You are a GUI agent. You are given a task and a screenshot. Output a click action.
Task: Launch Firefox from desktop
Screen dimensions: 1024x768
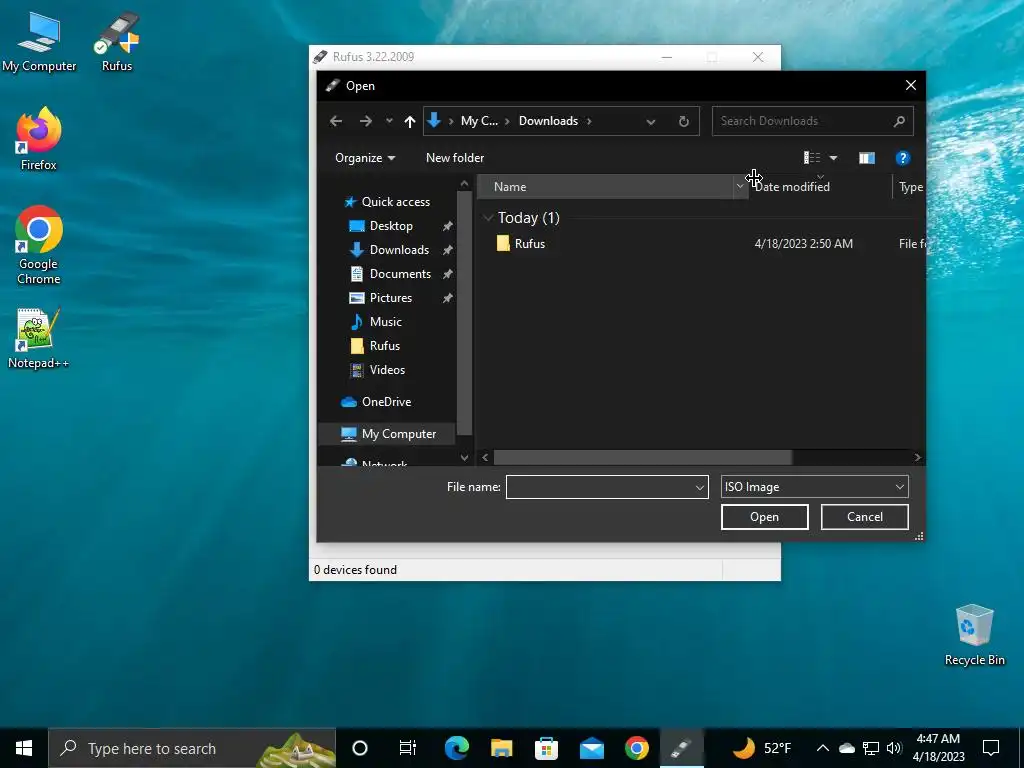[39, 139]
